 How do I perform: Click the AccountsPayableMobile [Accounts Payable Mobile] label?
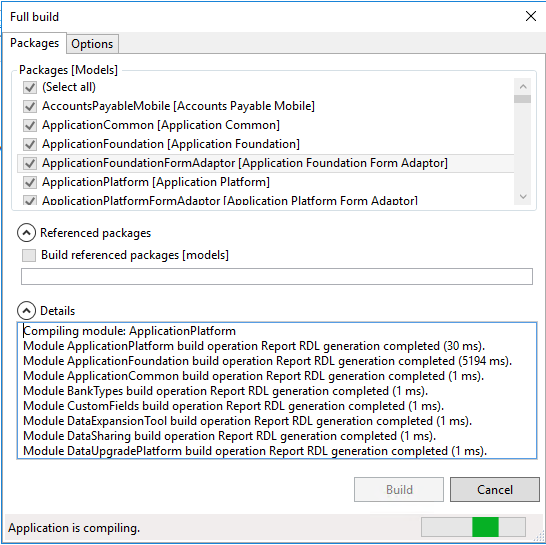point(178,106)
